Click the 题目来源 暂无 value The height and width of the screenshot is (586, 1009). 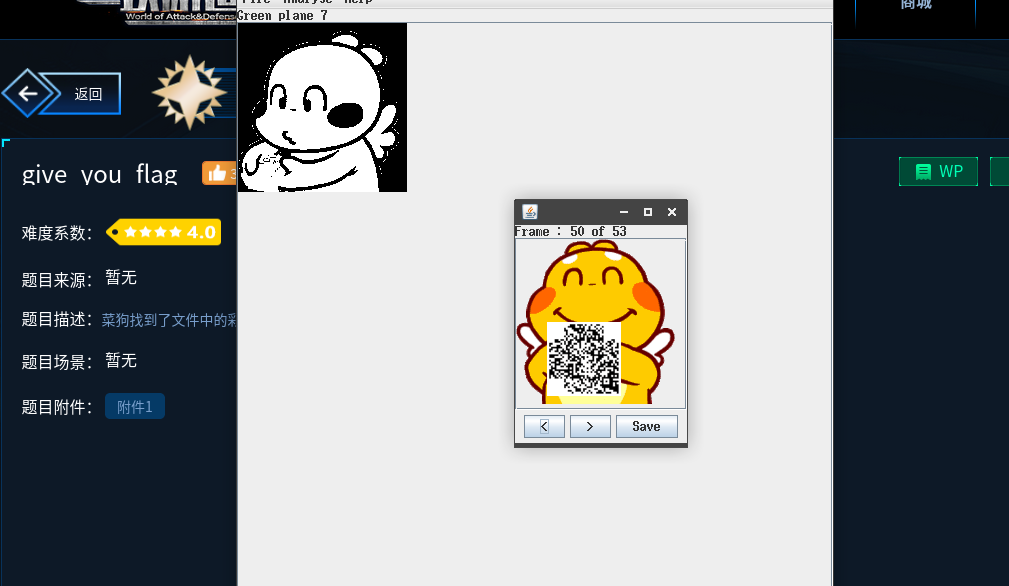pyautogui.click(x=121, y=278)
